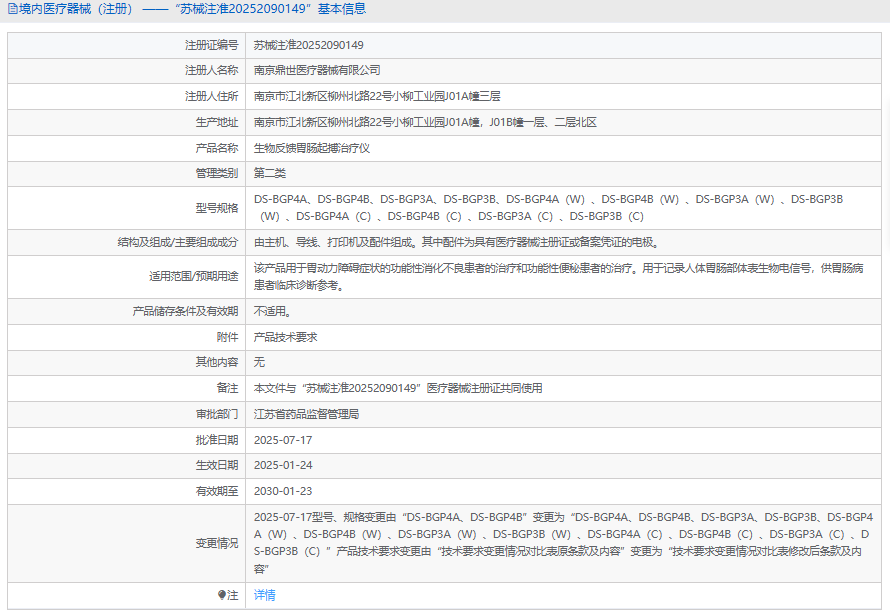The width and height of the screenshot is (890, 616).
Task: Click the dark marker icon beside 注
Action: click(222, 595)
